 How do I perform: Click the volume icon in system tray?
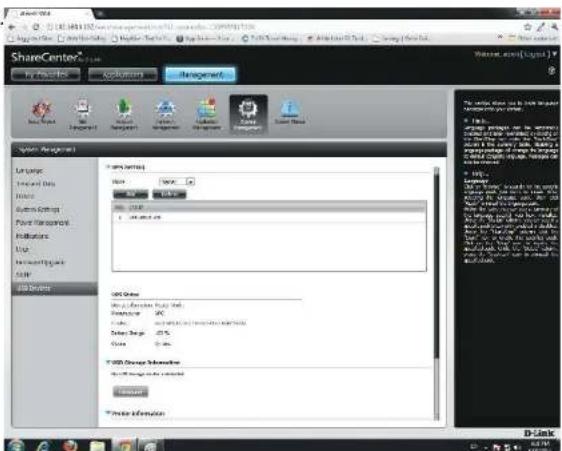pyautogui.click(x=517, y=447)
